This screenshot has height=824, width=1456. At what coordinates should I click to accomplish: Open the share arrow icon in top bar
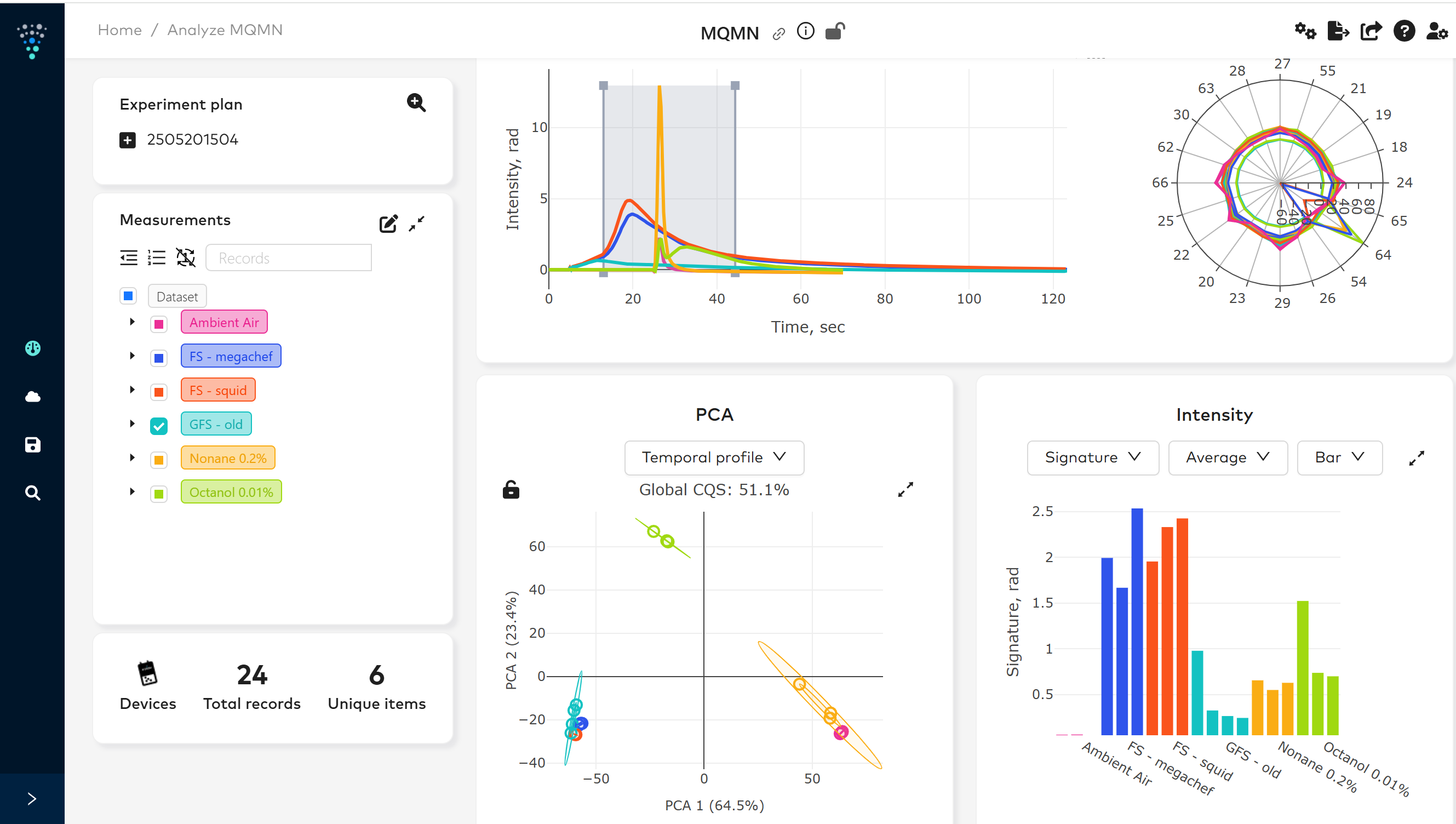(x=1371, y=31)
